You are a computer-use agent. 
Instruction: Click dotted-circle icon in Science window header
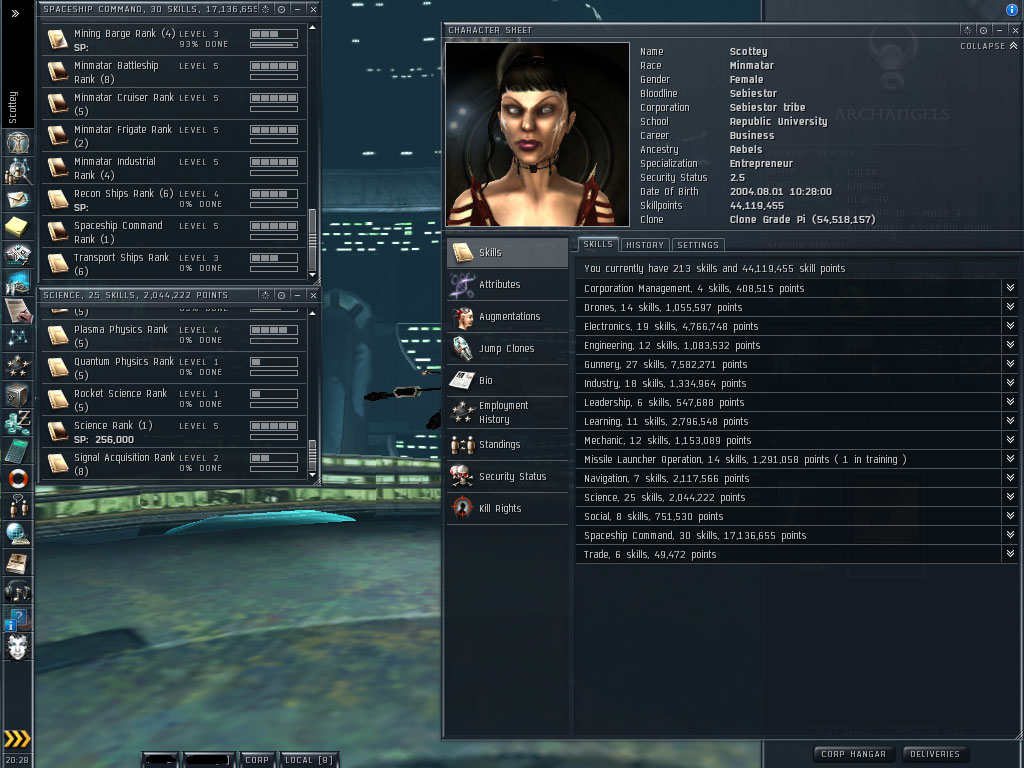(266, 295)
